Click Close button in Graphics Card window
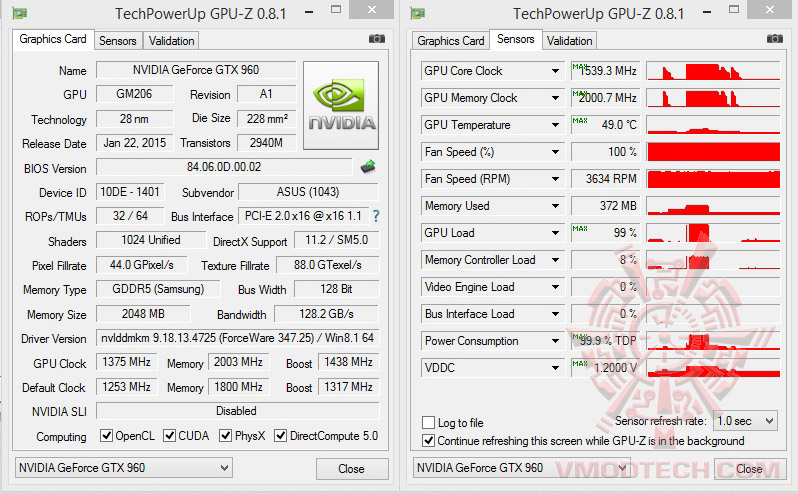This screenshot has height=494, width=798. [x=352, y=469]
